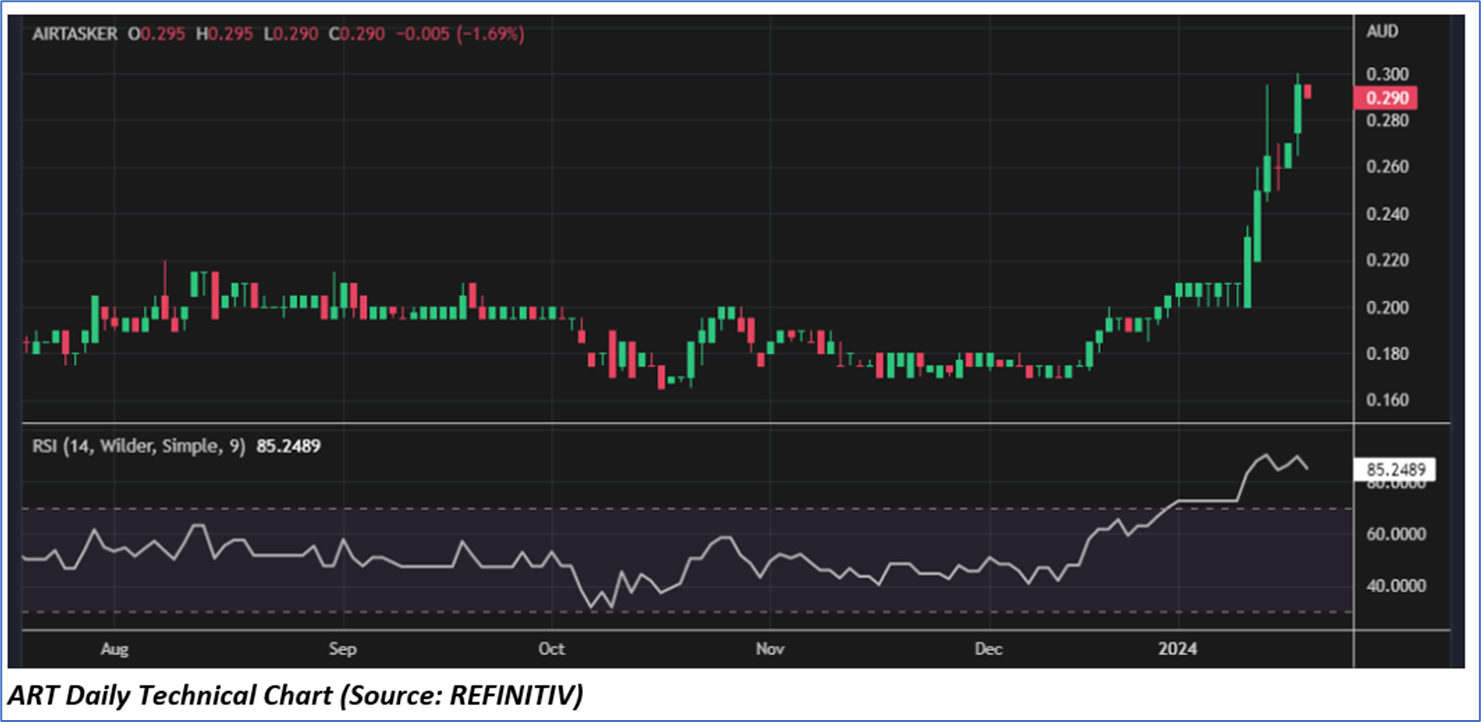The image size is (1481, 722).
Task: Click the 2024 label on time axis
Action: [x=1176, y=649]
